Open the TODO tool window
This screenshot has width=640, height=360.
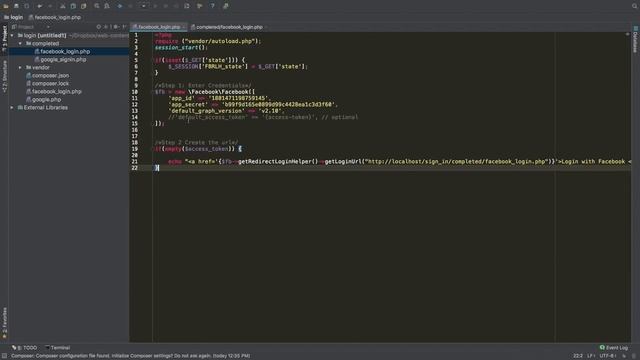pyautogui.click(x=24, y=348)
